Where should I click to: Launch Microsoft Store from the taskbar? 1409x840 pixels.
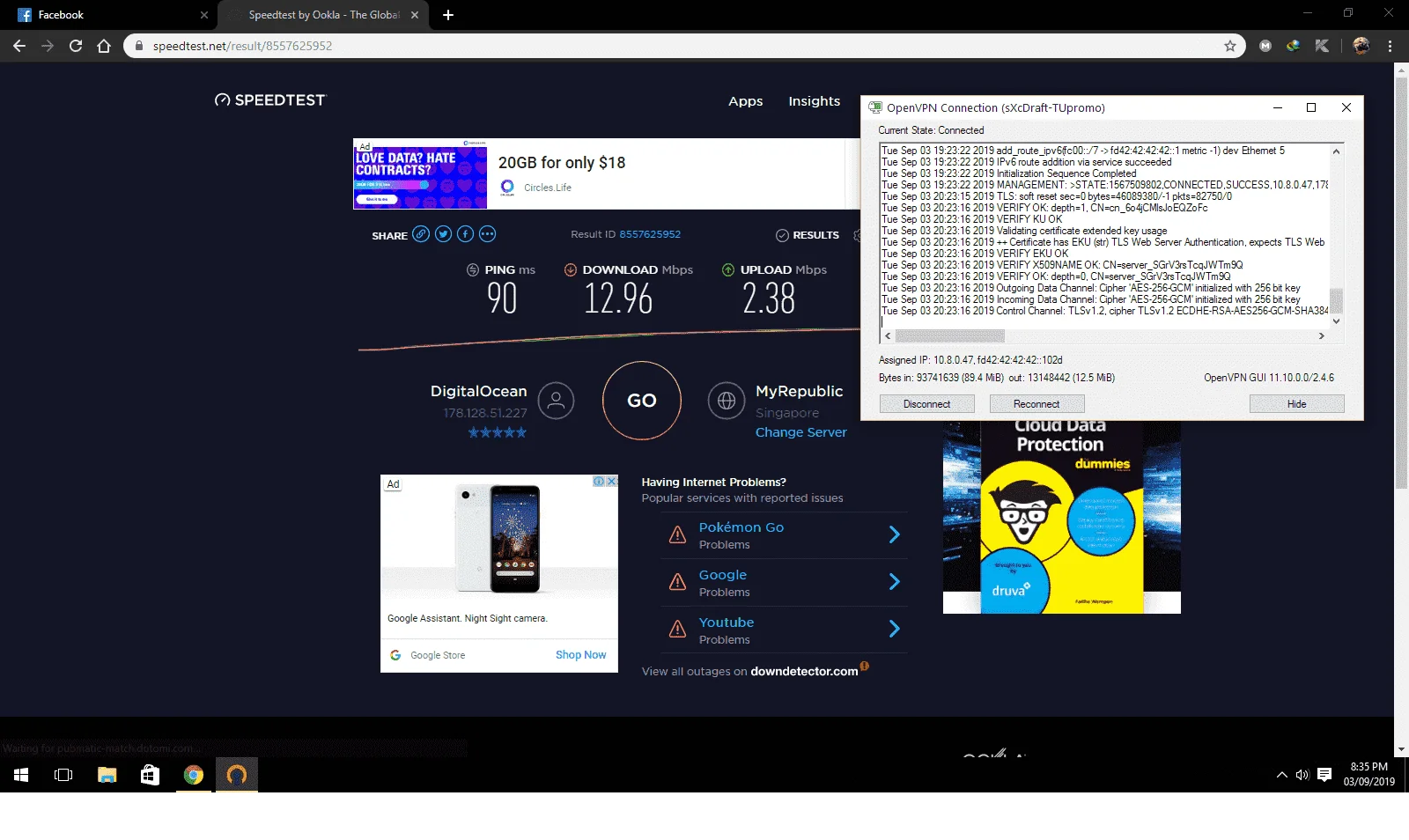150,775
